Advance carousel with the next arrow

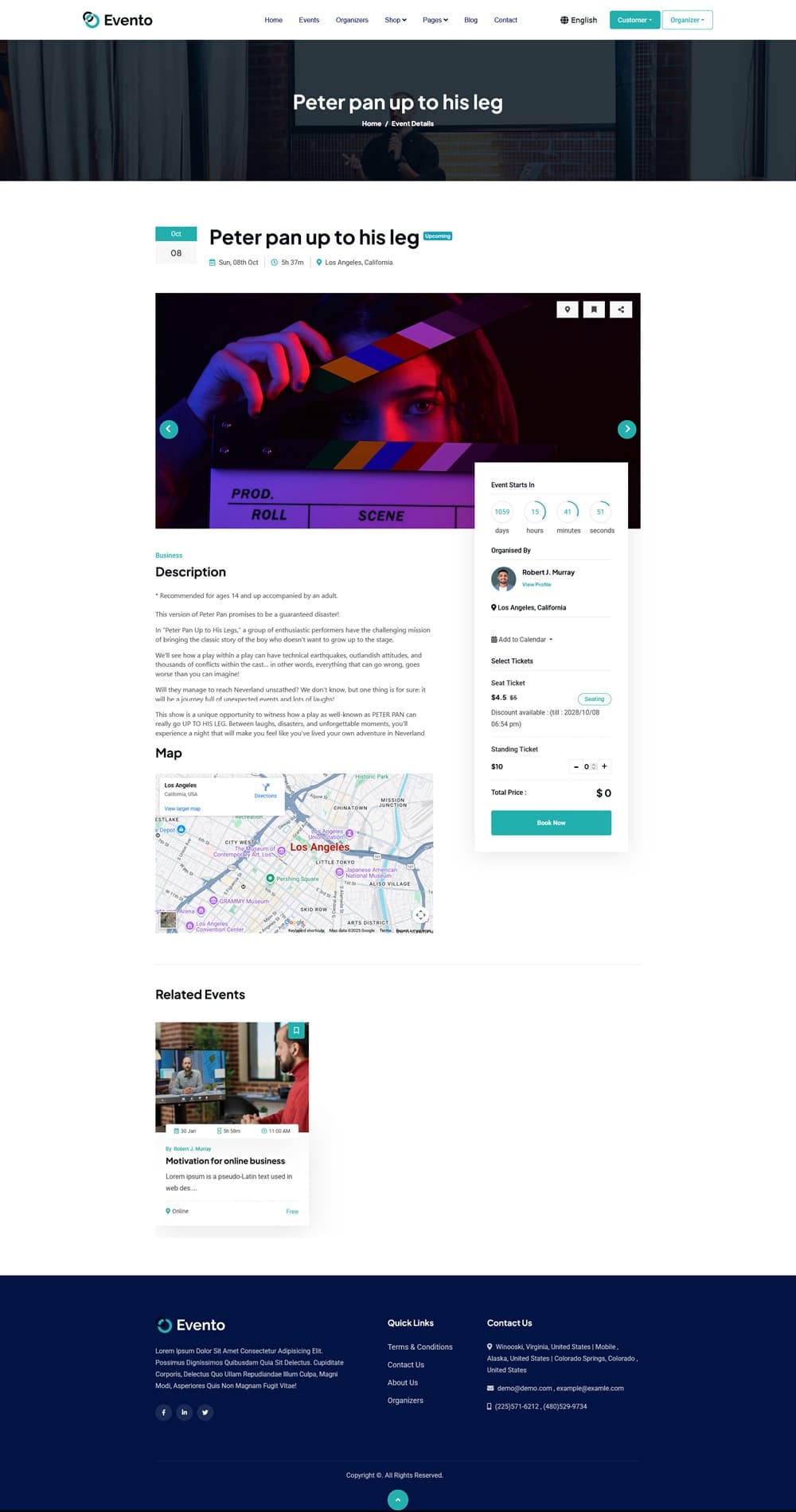coord(627,429)
